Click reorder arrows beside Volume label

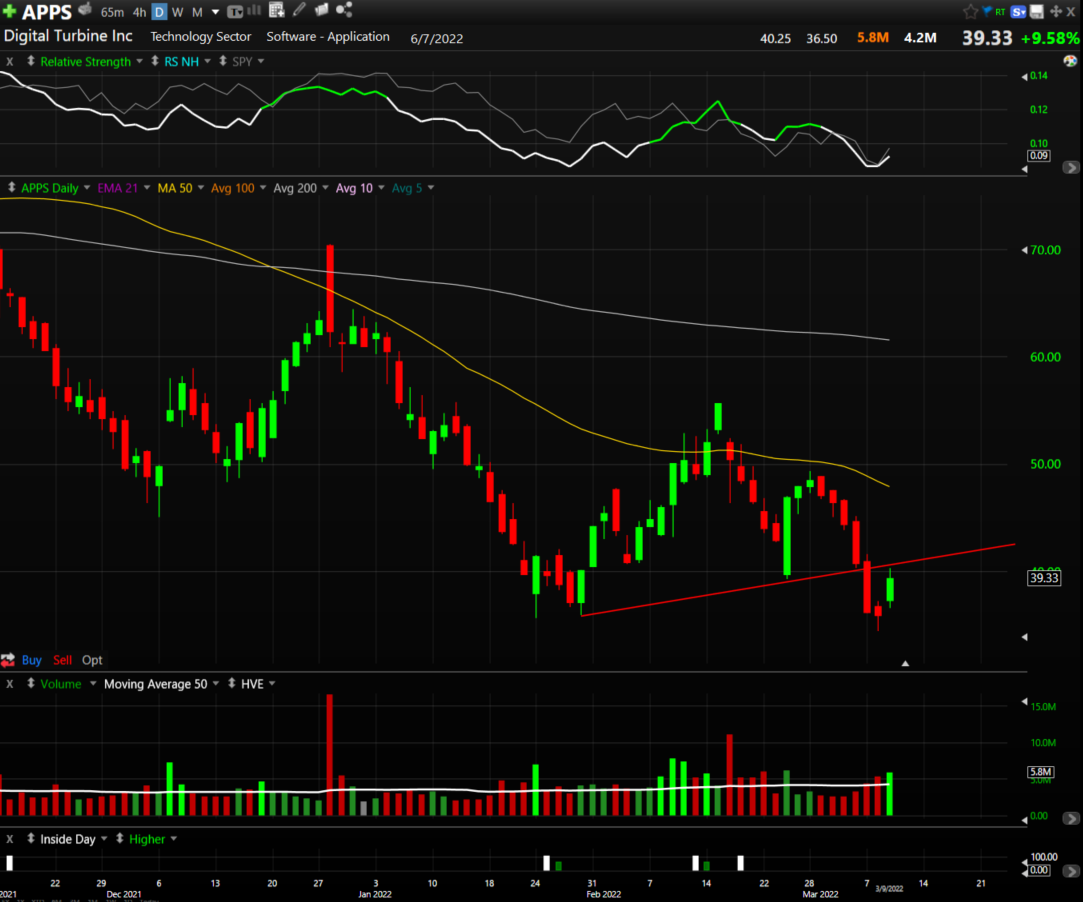(30, 683)
